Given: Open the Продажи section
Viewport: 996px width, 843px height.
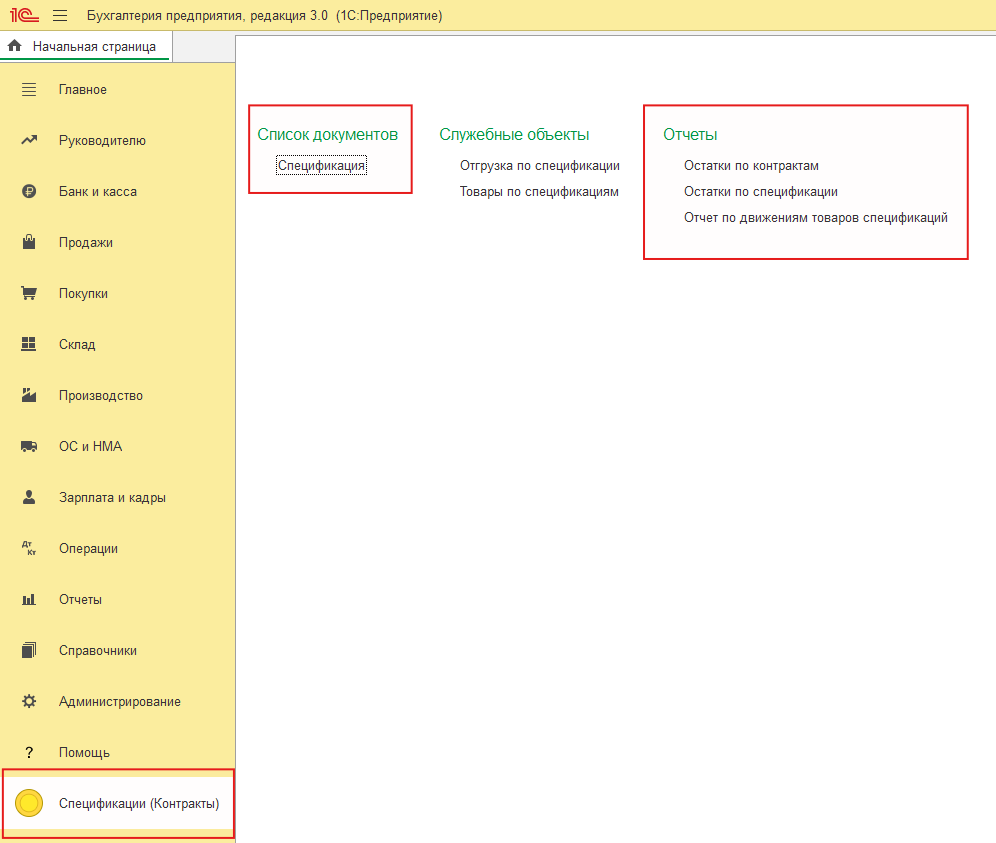Looking at the screenshot, I should pyautogui.click(x=118, y=242).
